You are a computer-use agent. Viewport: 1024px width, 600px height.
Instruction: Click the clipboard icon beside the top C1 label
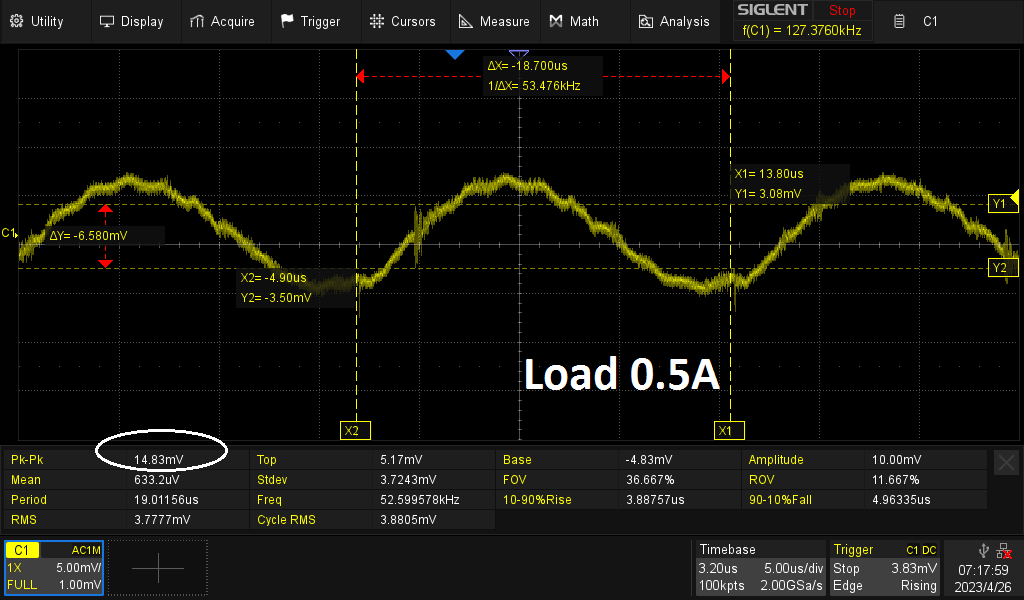tap(899, 22)
